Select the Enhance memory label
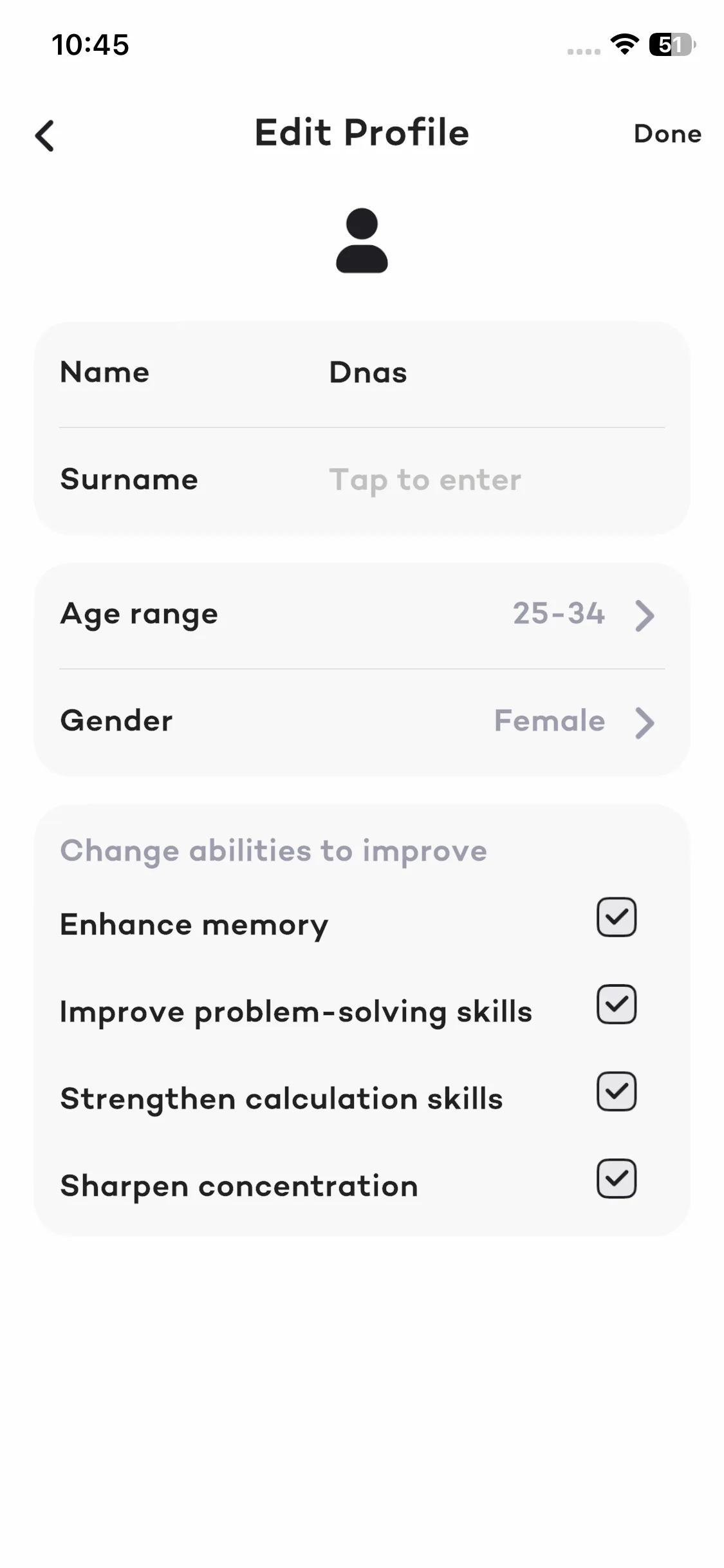 pos(194,925)
